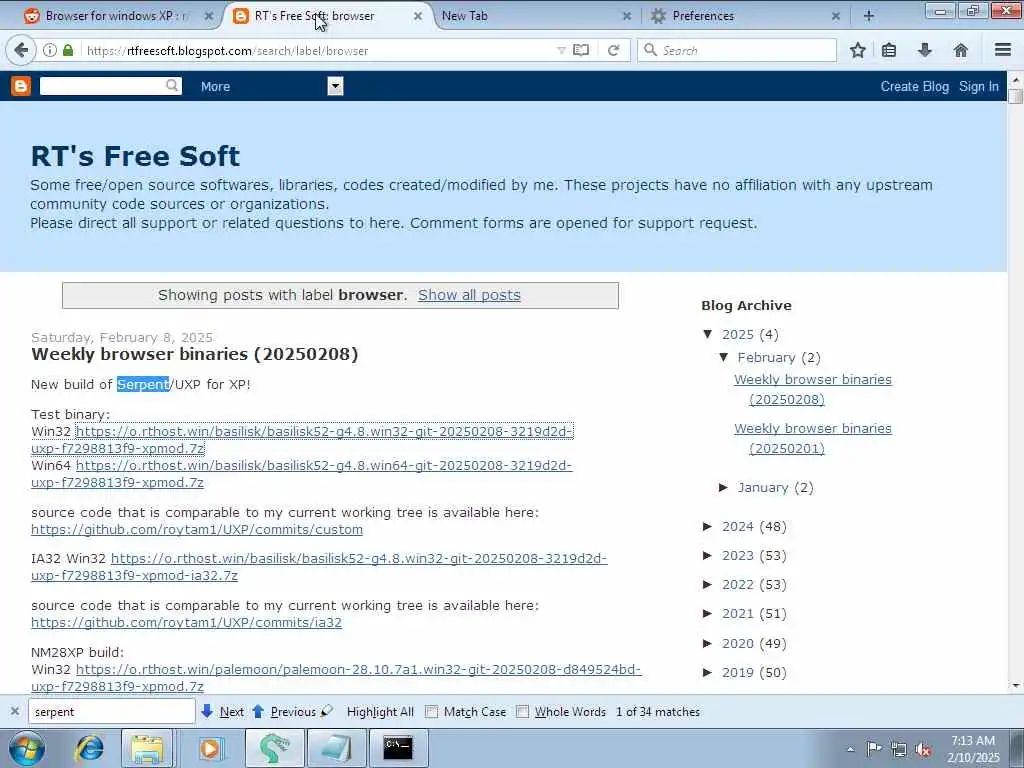The image size is (1024, 768).
Task: Open the hamburger menu
Action: point(1003,50)
